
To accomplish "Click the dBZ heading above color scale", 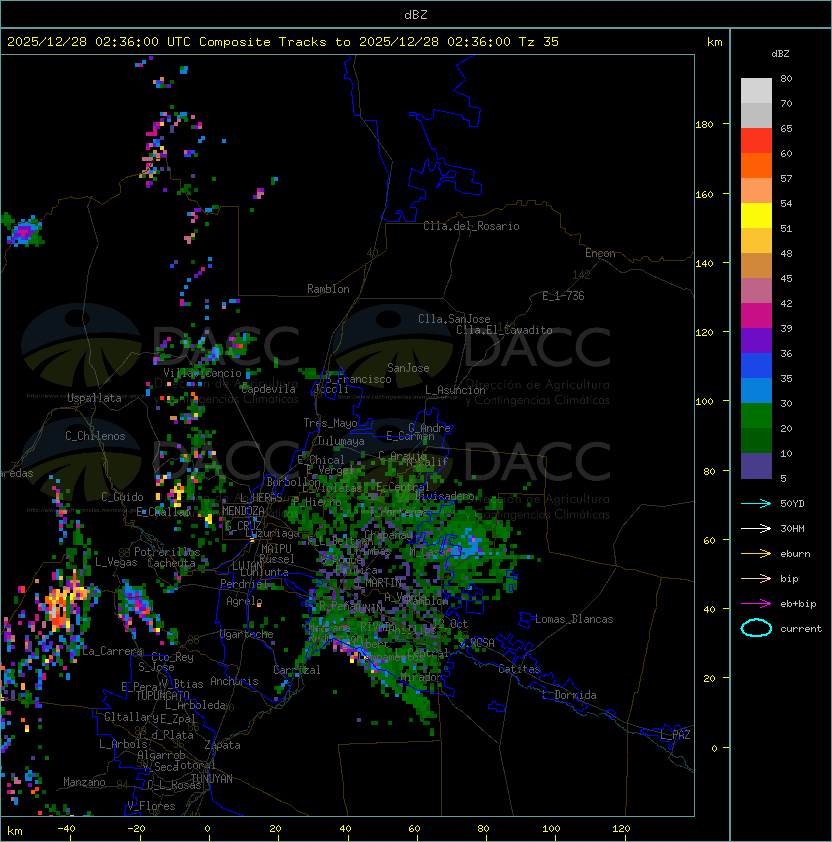I will [x=780, y=54].
